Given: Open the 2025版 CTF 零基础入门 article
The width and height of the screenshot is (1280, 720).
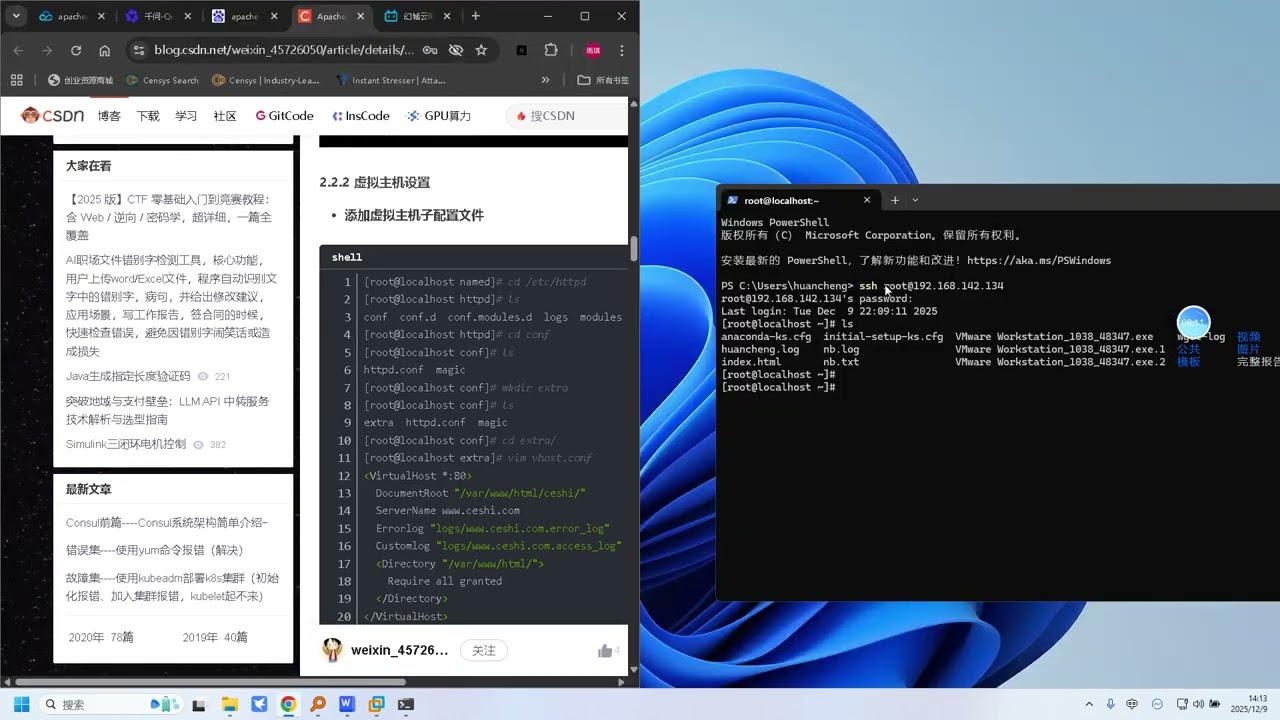Looking at the screenshot, I should [169, 217].
